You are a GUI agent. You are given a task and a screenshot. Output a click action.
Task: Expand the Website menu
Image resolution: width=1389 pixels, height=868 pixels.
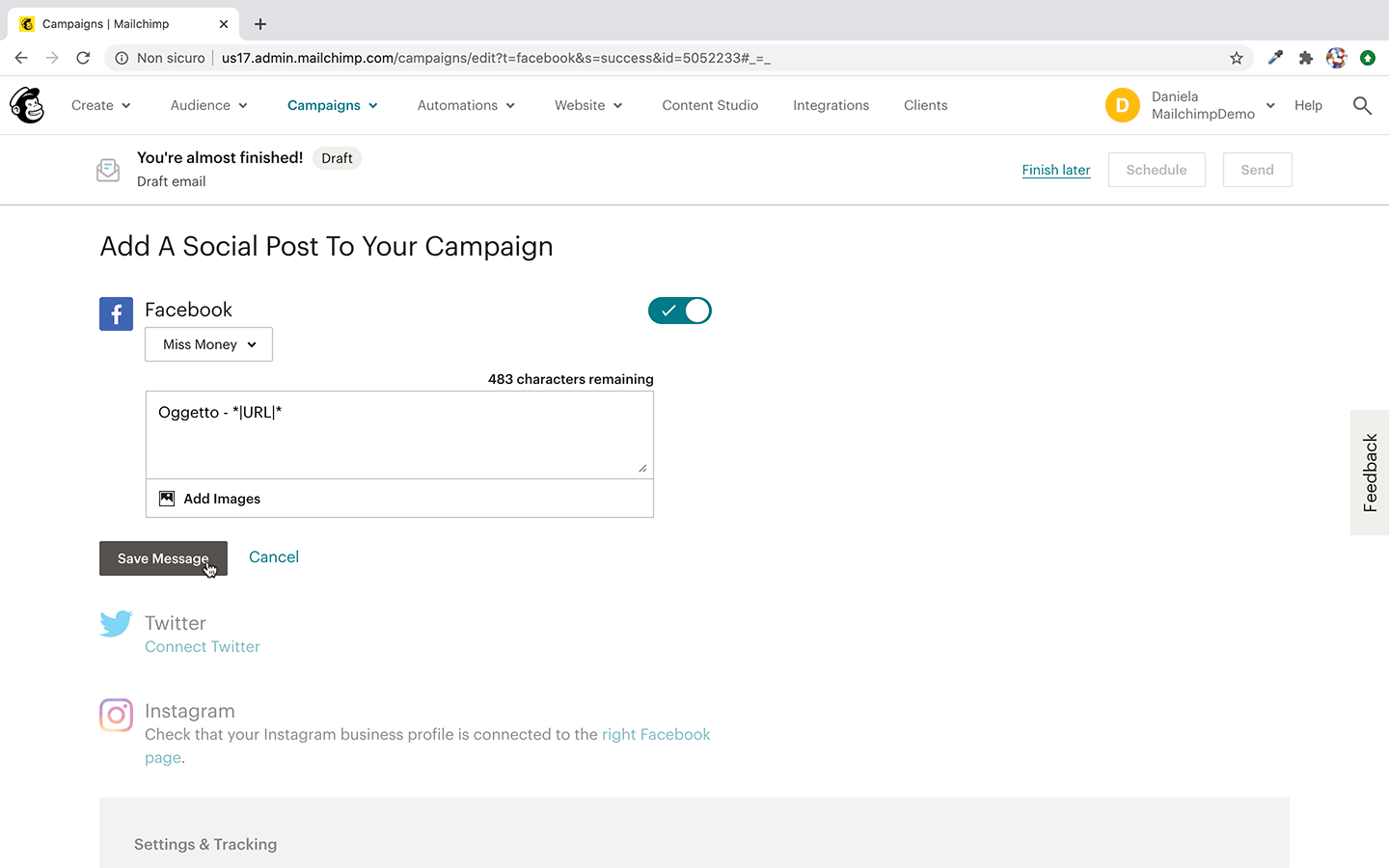coord(588,105)
